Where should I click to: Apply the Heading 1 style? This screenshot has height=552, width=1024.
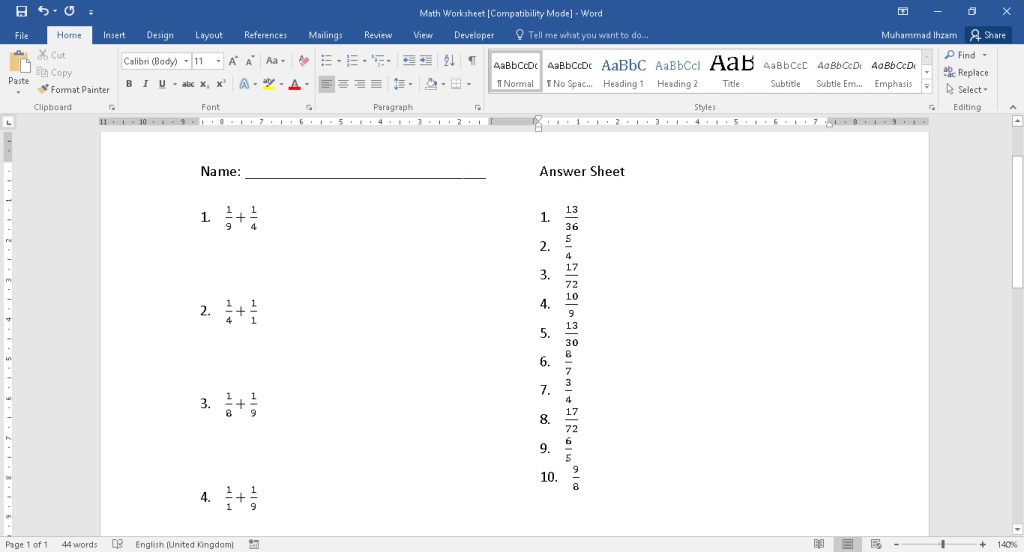click(x=623, y=72)
